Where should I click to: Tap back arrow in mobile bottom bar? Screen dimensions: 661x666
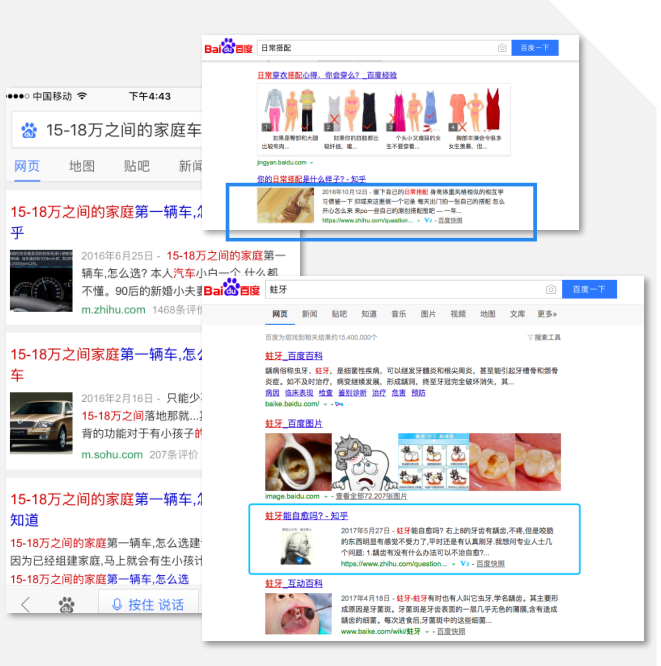pos(26,604)
